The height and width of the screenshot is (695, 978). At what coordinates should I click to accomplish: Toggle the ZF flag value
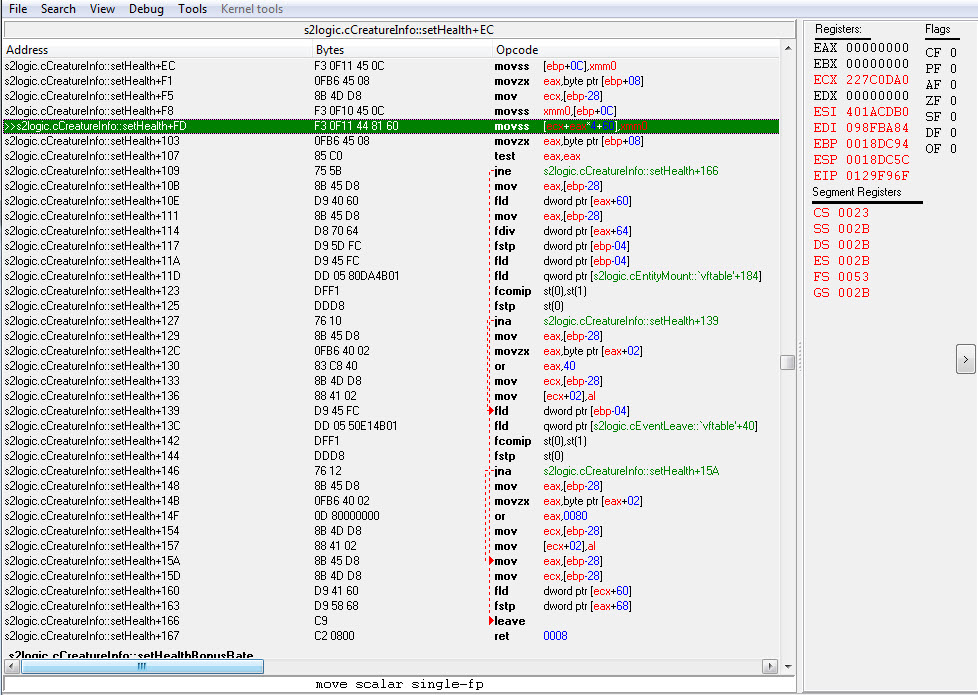click(954, 101)
